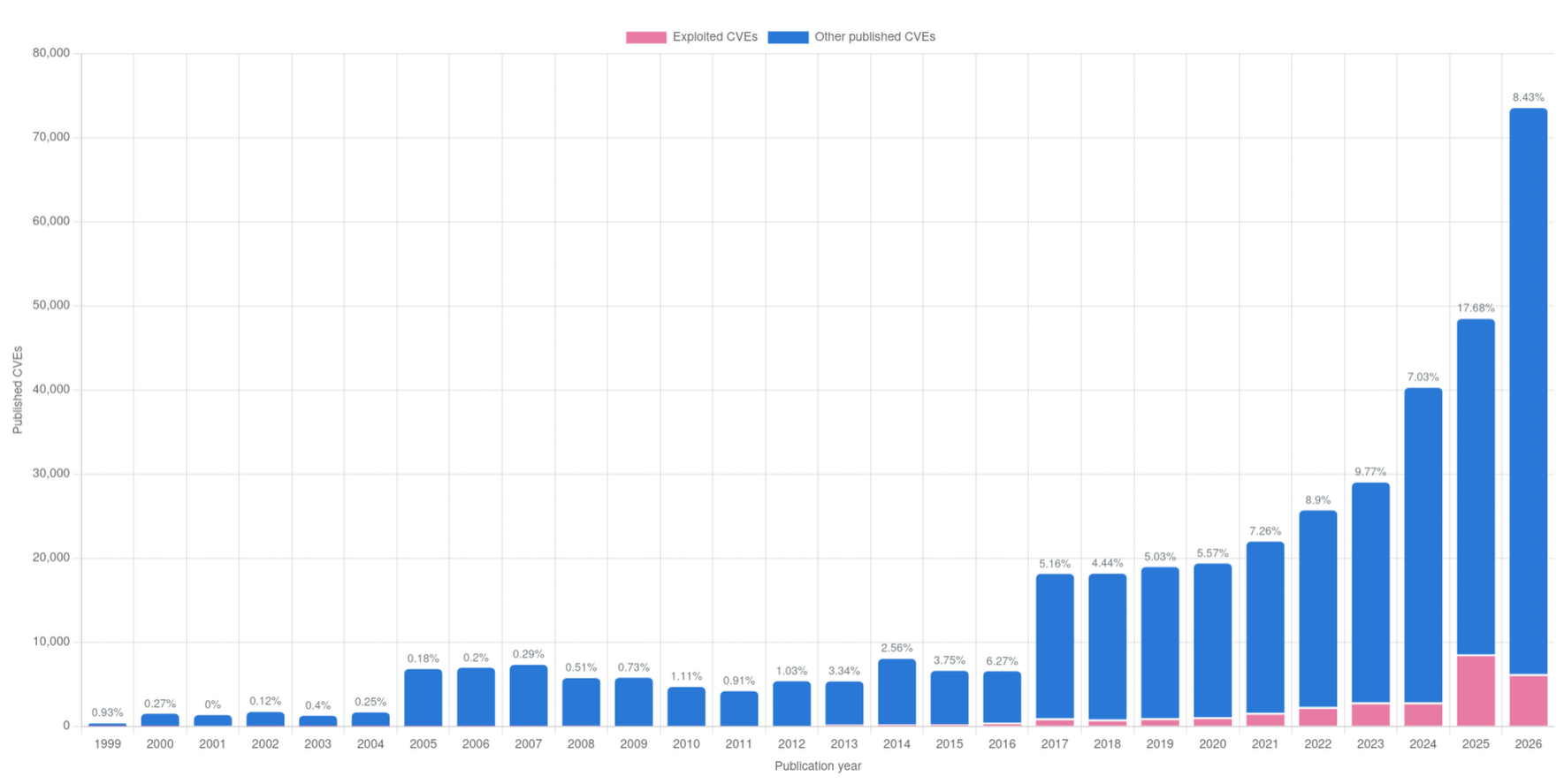Click the 8.9% label above 2022
Image resolution: width=1564 pixels, height=784 pixels.
click(1317, 500)
